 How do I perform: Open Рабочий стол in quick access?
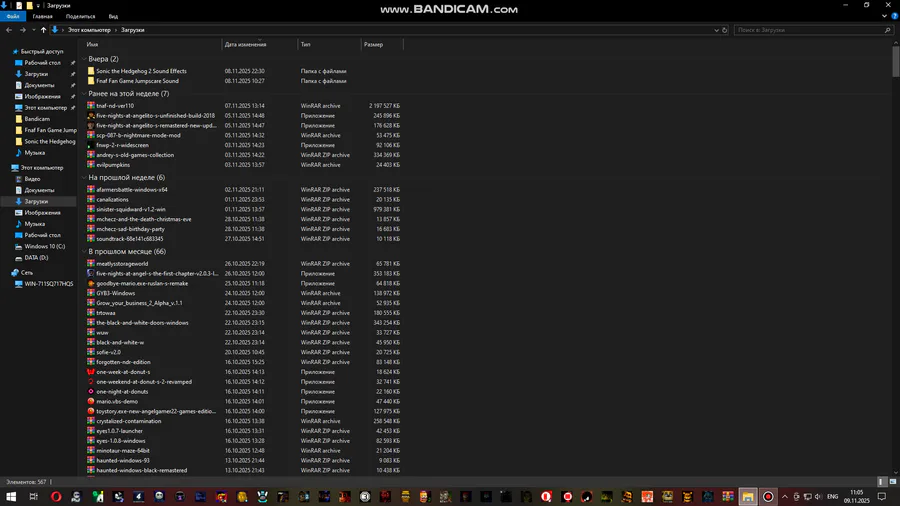(x=42, y=63)
